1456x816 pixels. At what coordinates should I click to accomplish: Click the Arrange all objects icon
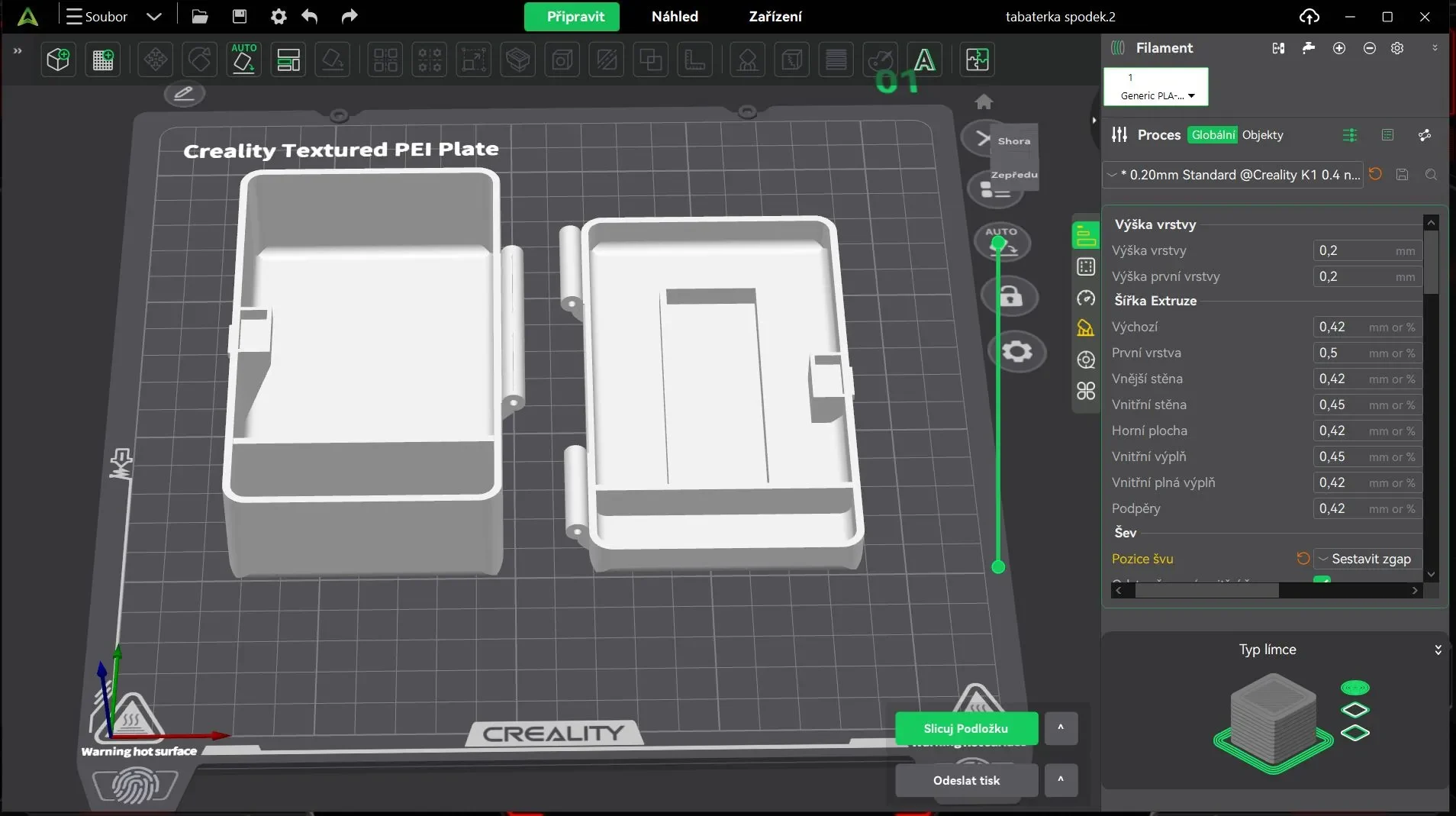288,60
